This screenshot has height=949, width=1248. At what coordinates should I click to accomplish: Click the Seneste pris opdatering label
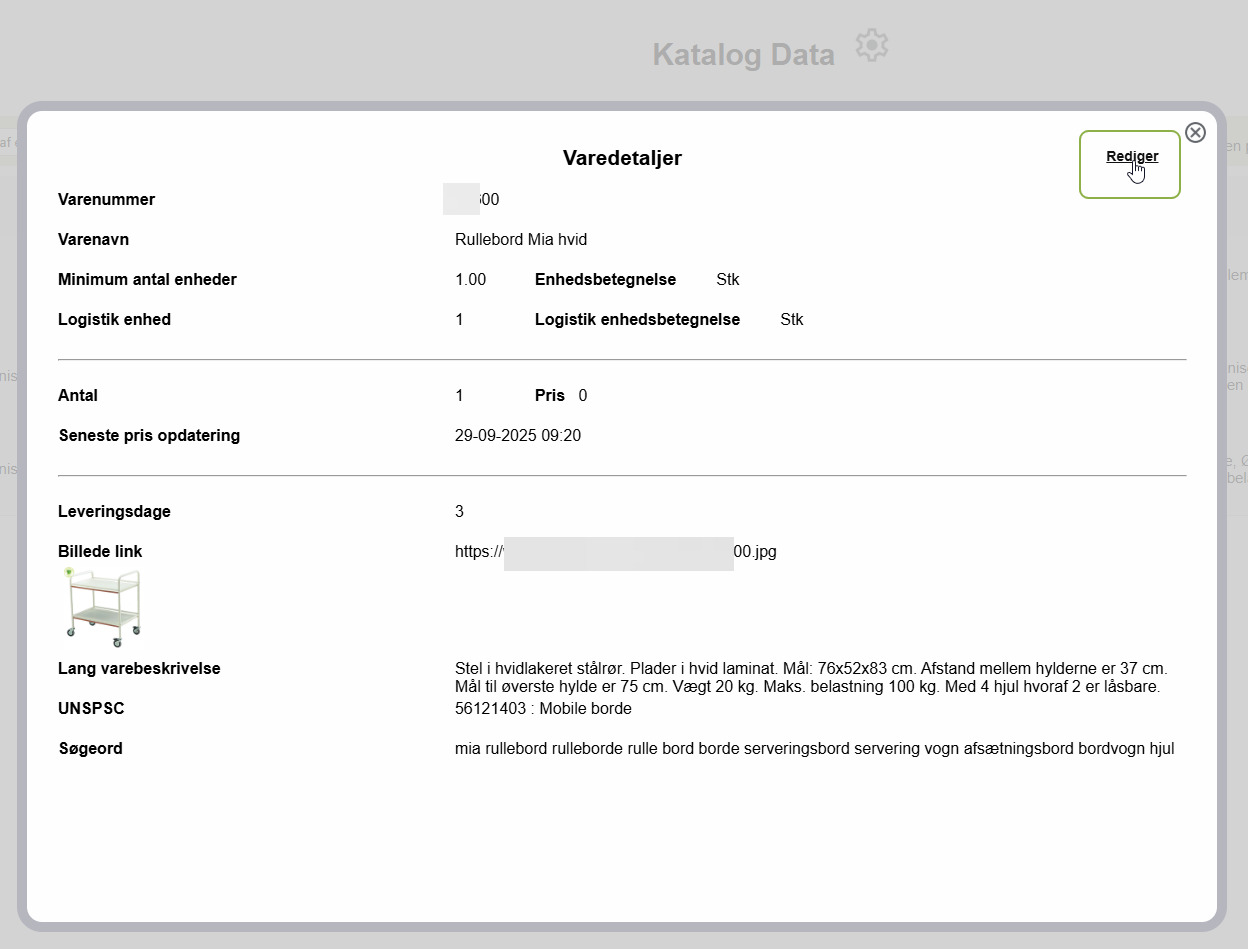pos(149,436)
